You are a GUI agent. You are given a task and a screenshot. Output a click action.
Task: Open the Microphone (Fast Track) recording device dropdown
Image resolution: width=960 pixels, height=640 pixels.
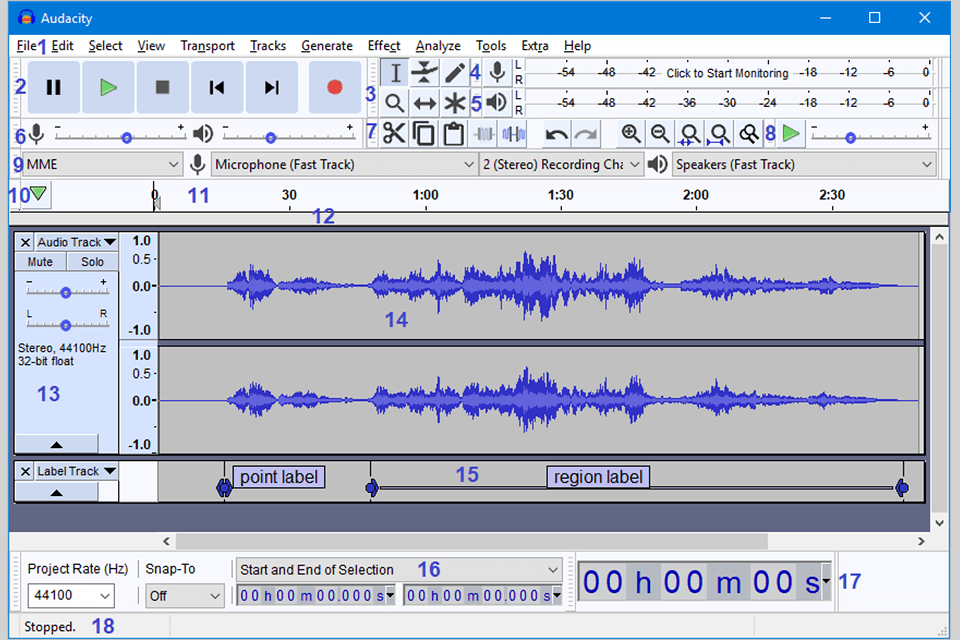(344, 165)
